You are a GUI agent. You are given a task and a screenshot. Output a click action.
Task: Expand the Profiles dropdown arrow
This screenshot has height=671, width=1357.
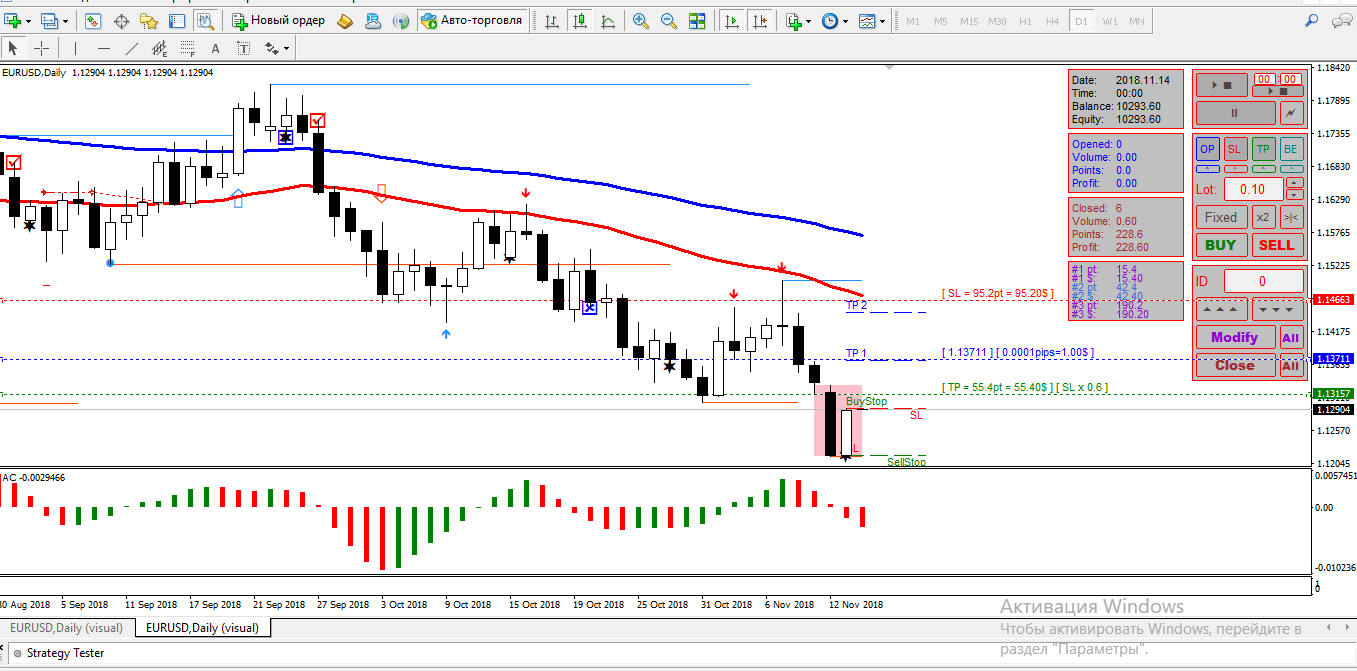(66, 21)
